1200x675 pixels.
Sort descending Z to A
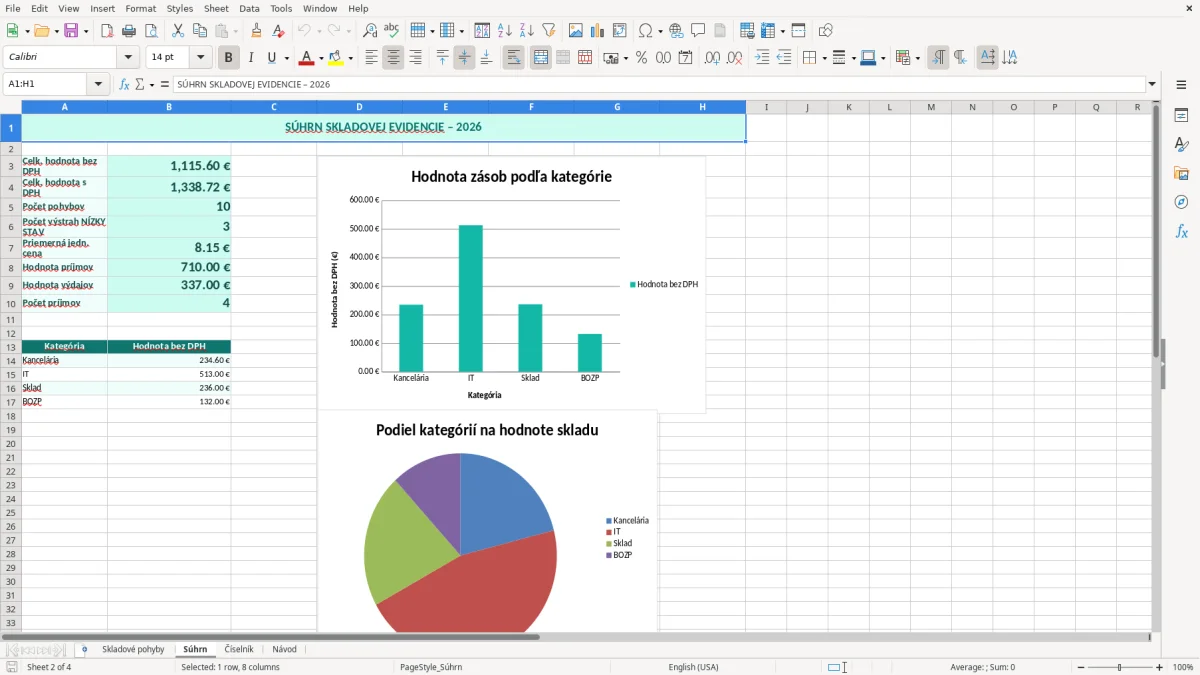pos(526,31)
